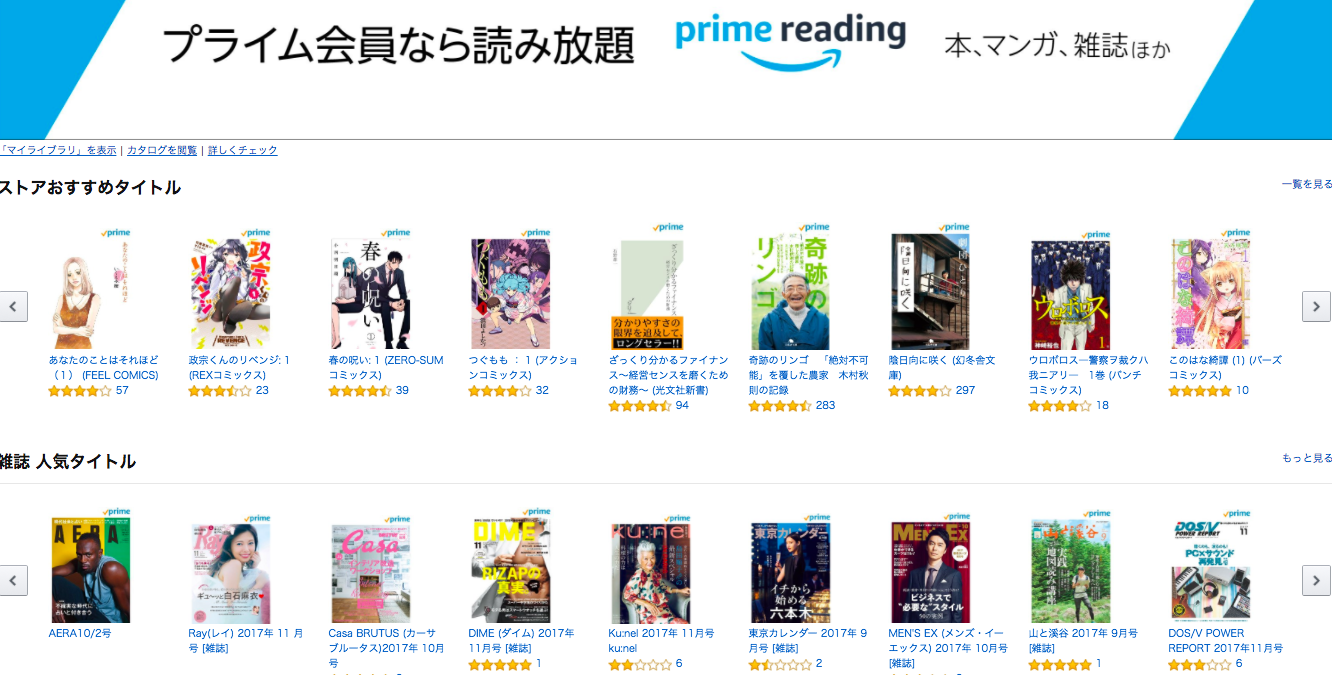Viewport: 1332px width, 675px height.
Task: Click star rating of 奇跡のリンゴ
Action: click(779, 406)
